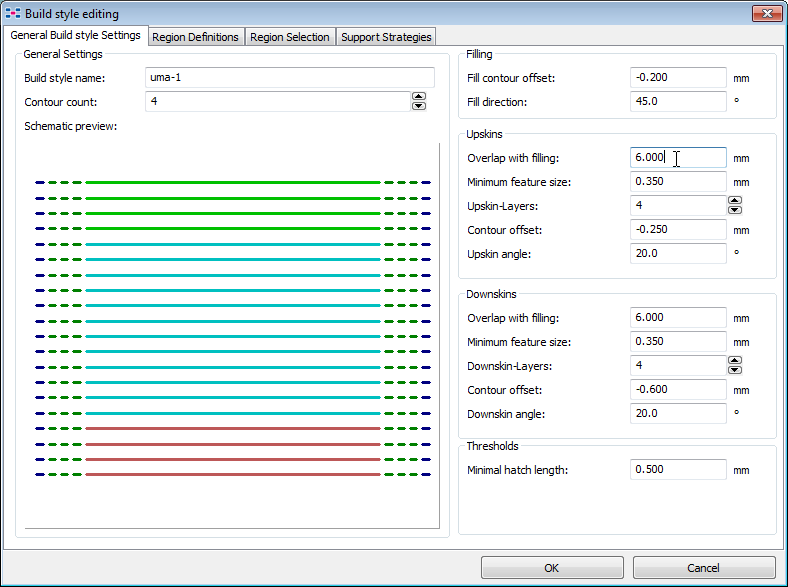Click the Build style editing window icon
The image size is (788, 587).
[x=13, y=14]
